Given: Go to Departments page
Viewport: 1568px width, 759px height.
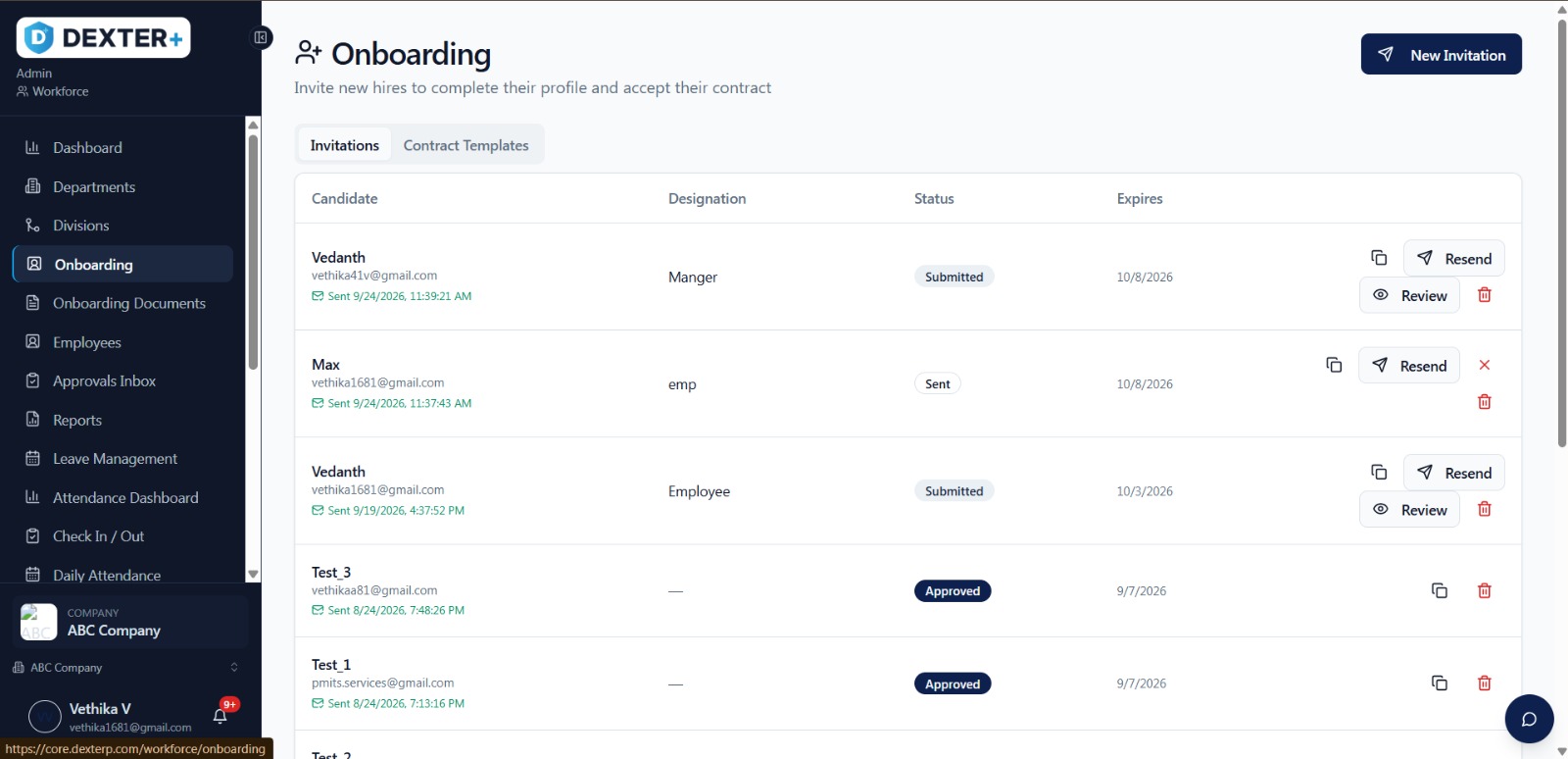Looking at the screenshot, I should [122, 187].
